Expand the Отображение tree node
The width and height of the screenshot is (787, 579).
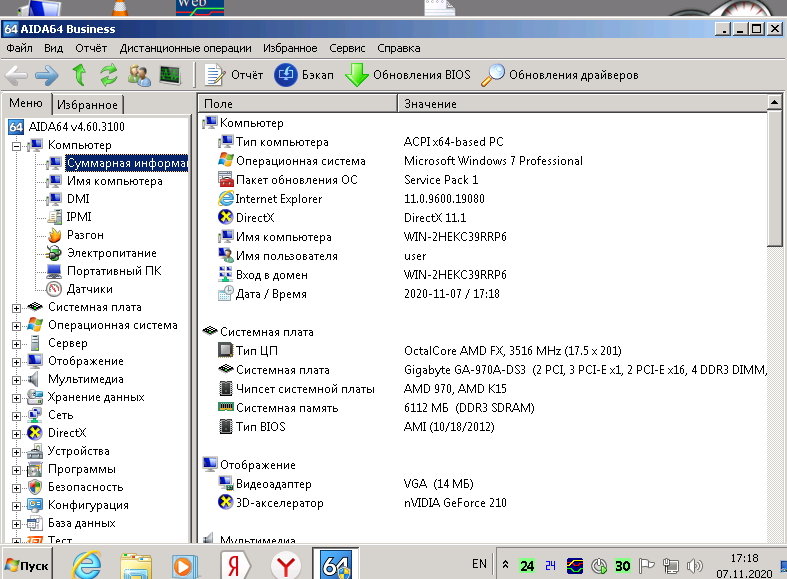coord(17,362)
